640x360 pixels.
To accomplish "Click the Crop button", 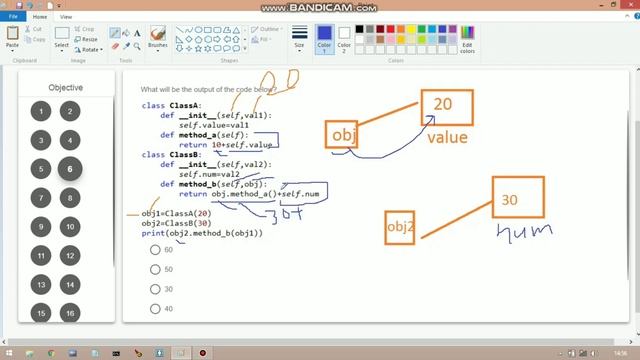I will (84, 29).
